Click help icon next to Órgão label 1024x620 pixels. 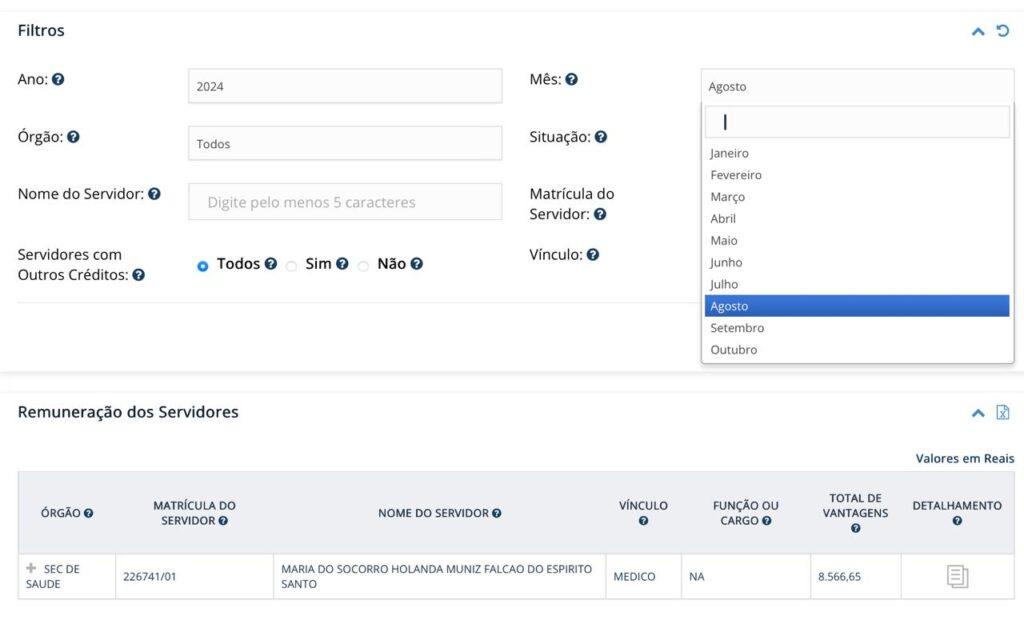click(72, 137)
